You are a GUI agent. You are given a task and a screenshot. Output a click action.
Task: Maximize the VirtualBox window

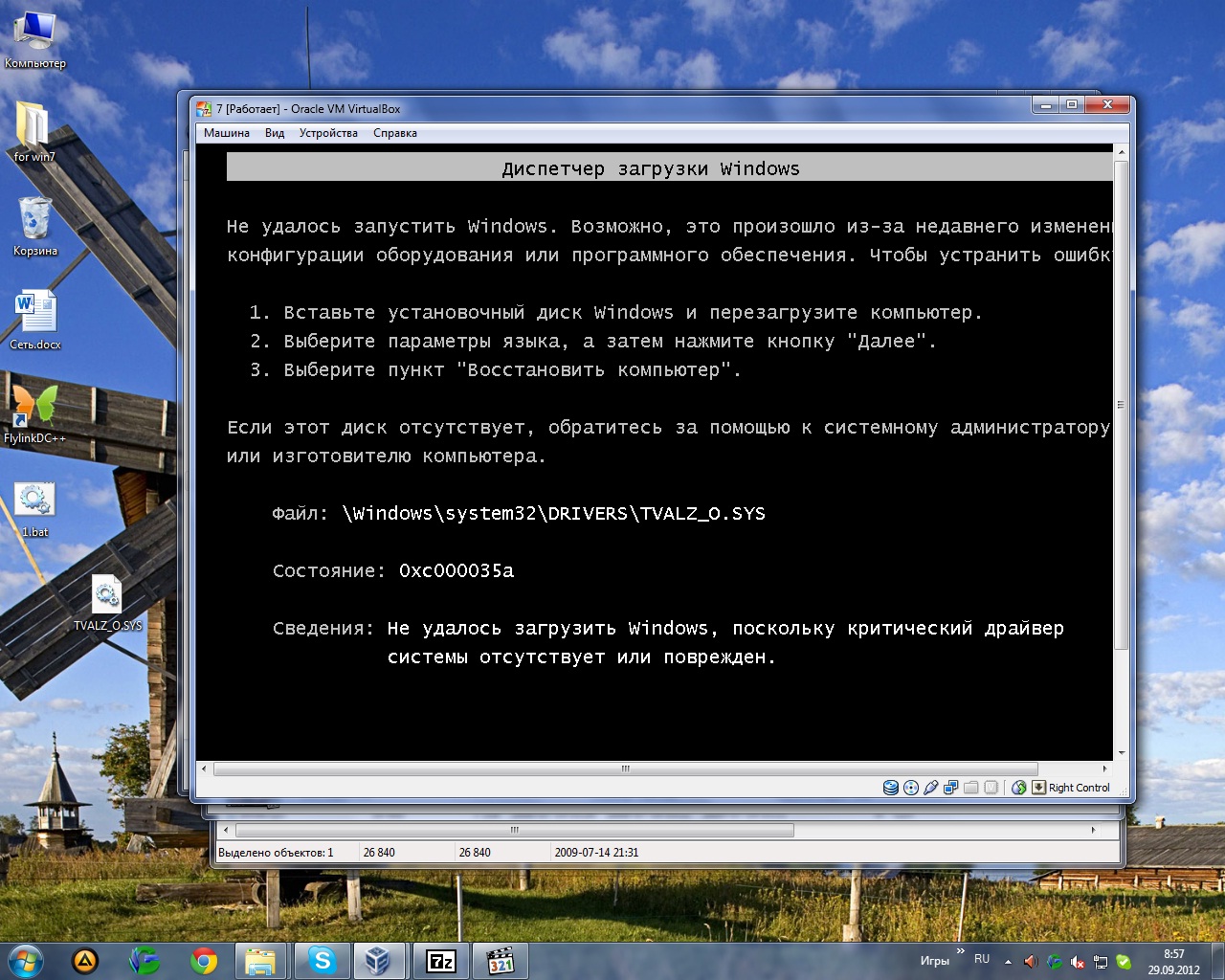tap(1072, 105)
